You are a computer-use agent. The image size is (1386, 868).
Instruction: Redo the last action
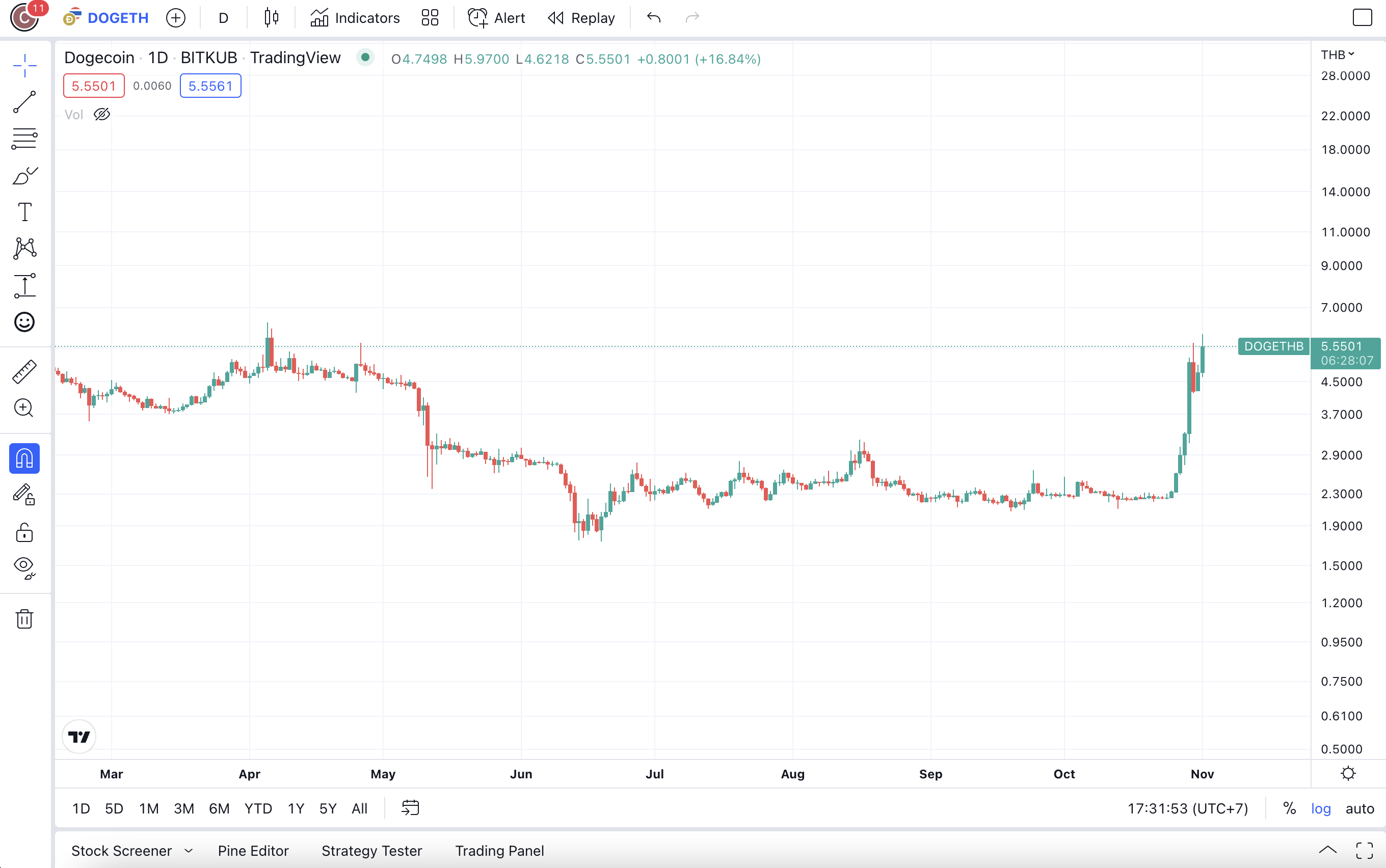(x=692, y=18)
